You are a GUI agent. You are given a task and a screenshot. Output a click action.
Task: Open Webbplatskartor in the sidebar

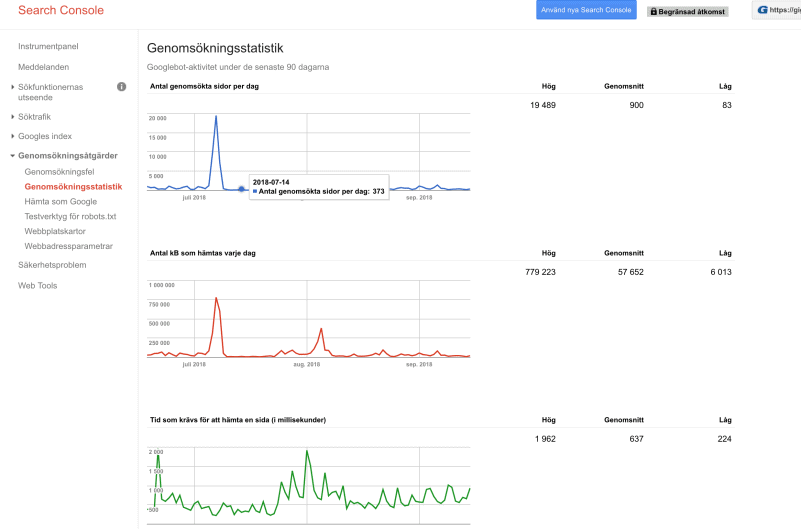click(x=55, y=231)
